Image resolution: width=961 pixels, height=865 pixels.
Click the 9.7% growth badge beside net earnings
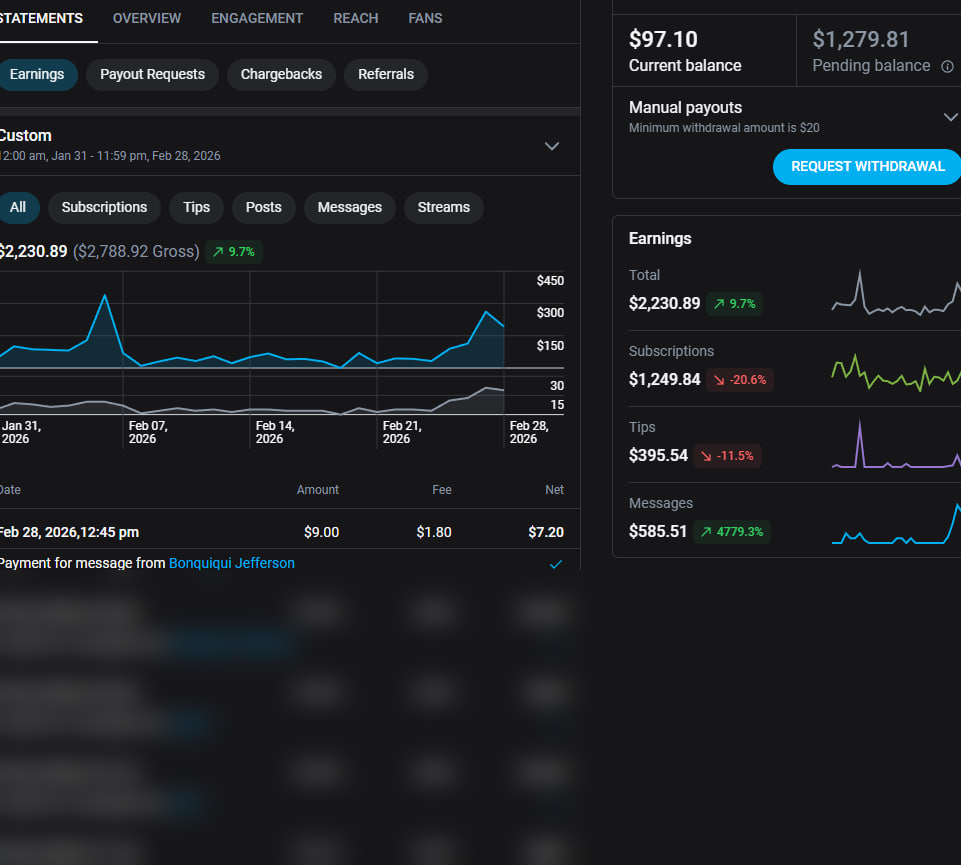click(x=234, y=252)
